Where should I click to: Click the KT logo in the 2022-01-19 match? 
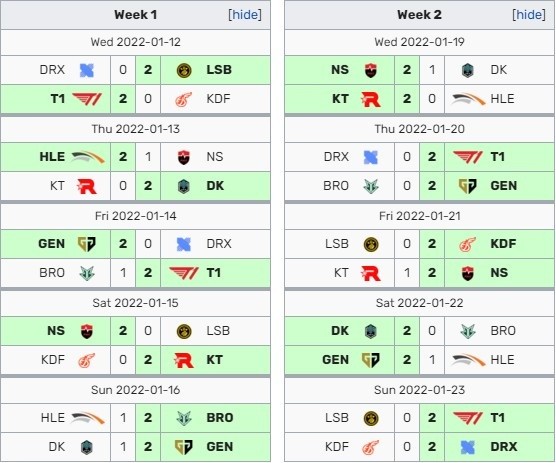click(371, 99)
